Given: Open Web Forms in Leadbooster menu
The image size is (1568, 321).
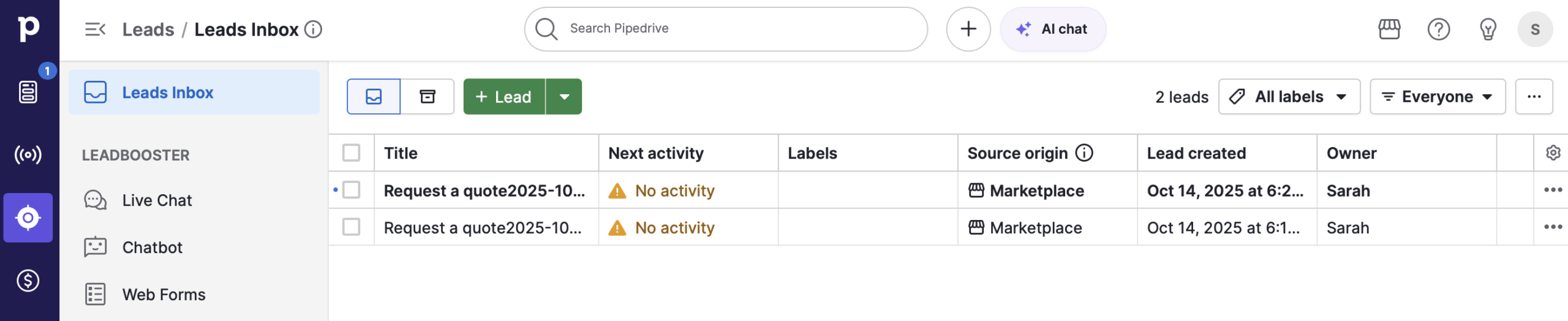Looking at the screenshot, I should pyautogui.click(x=164, y=295).
